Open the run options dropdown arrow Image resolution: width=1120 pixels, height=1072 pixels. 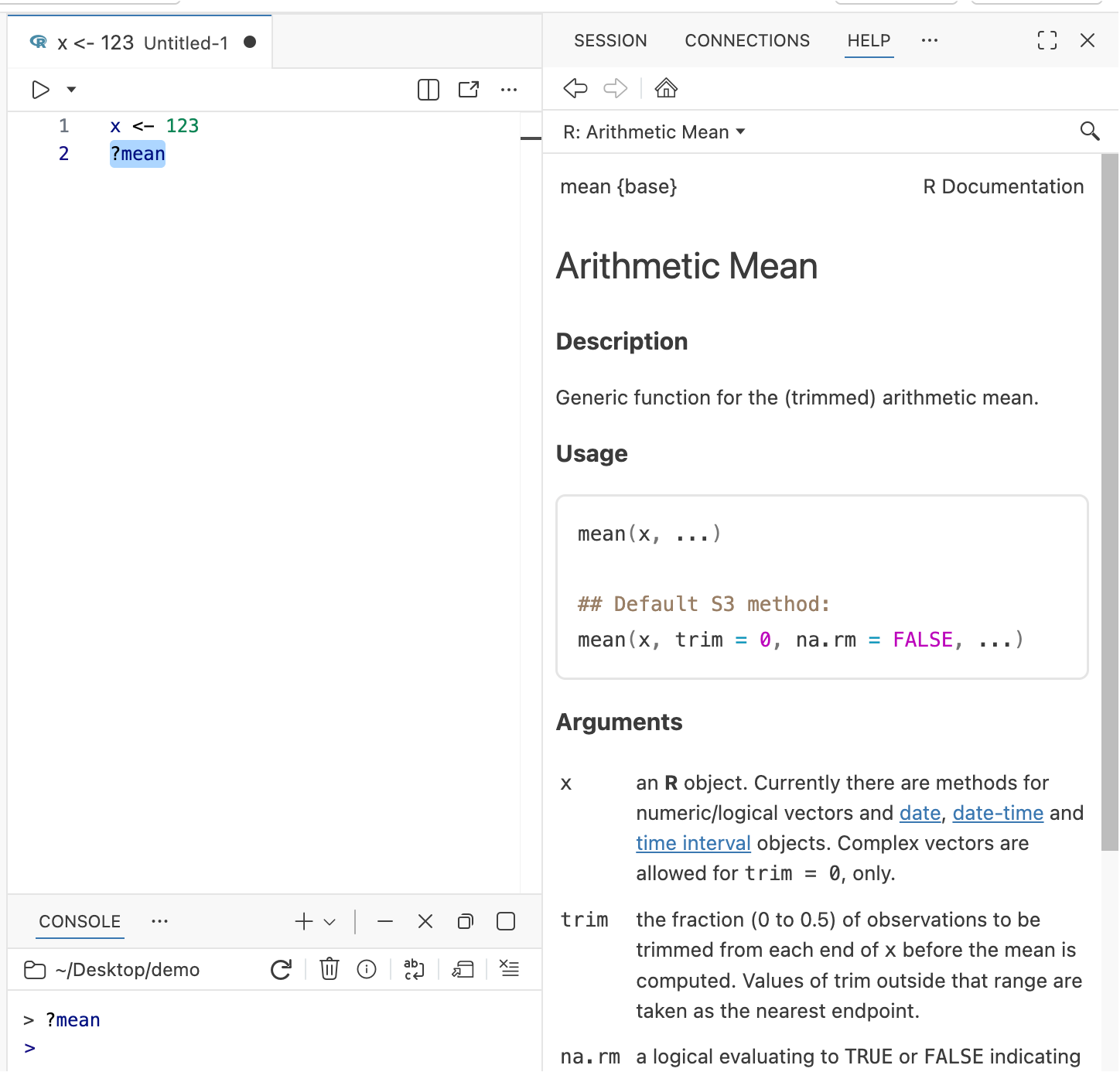tap(70, 89)
